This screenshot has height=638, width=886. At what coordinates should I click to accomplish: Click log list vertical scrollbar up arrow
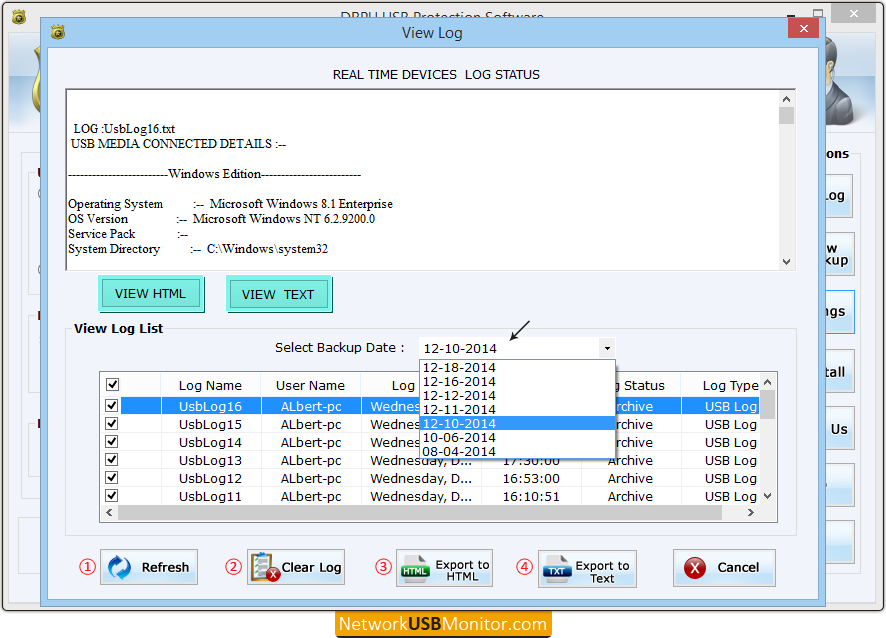tap(767, 383)
